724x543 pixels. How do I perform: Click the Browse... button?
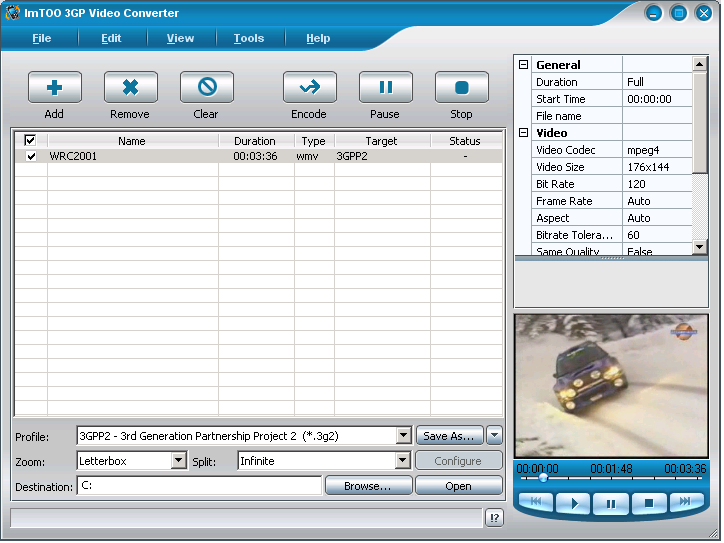[x=367, y=486]
